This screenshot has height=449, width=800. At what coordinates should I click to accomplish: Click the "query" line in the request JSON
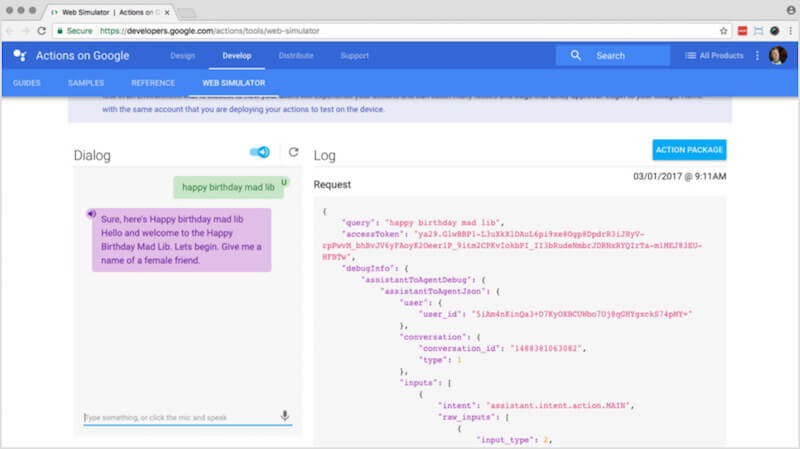(x=423, y=222)
